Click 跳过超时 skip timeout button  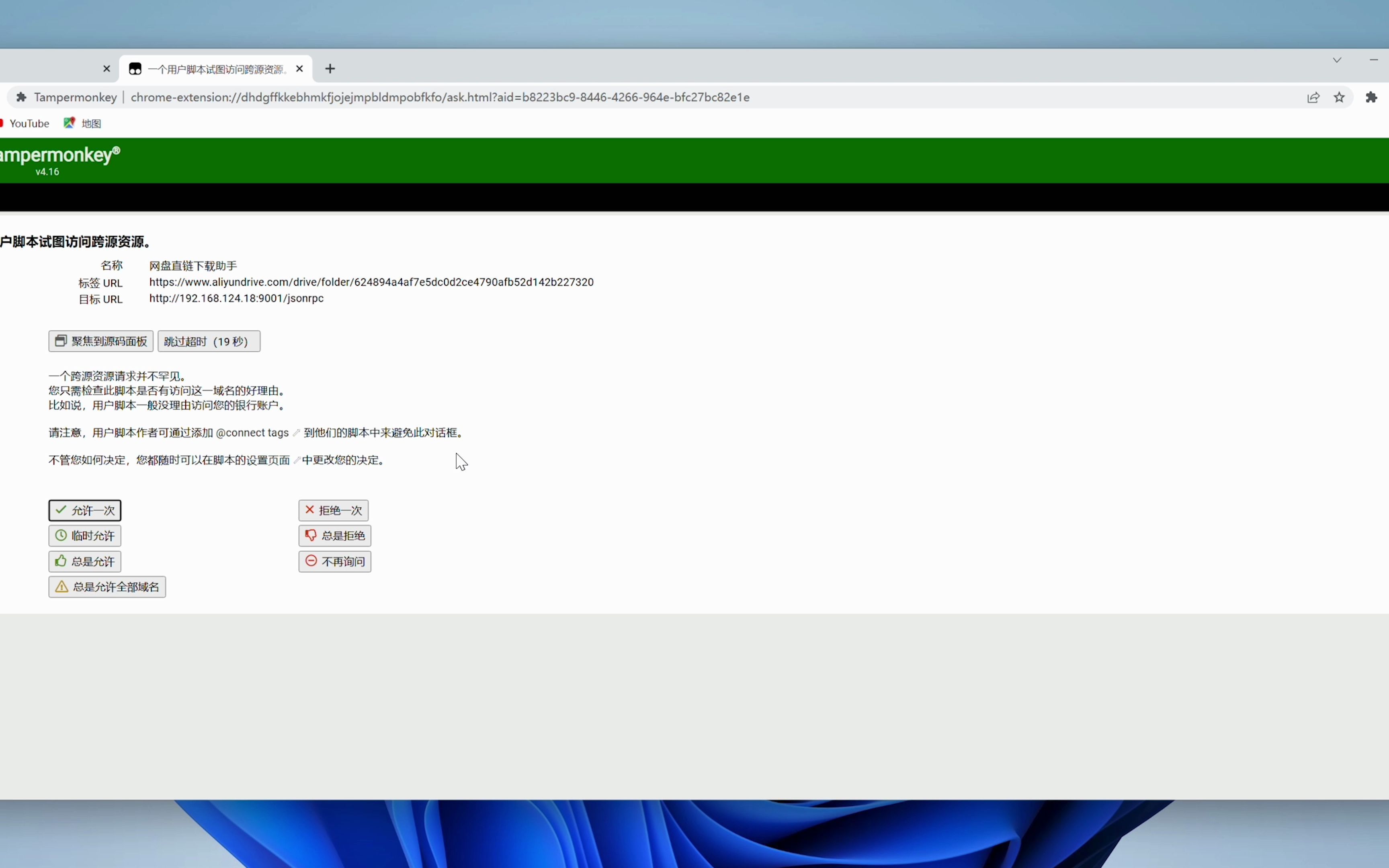(209, 342)
